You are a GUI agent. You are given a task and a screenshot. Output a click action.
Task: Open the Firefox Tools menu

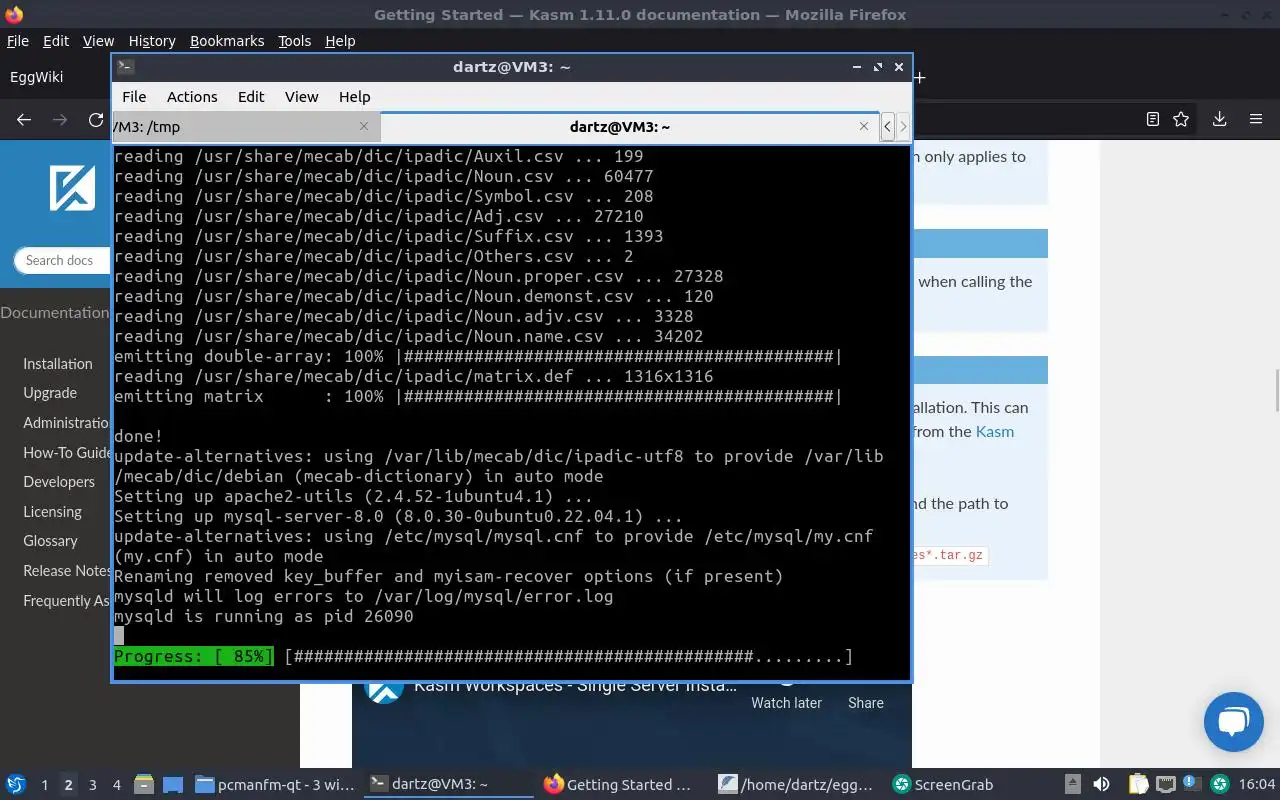pos(294,41)
